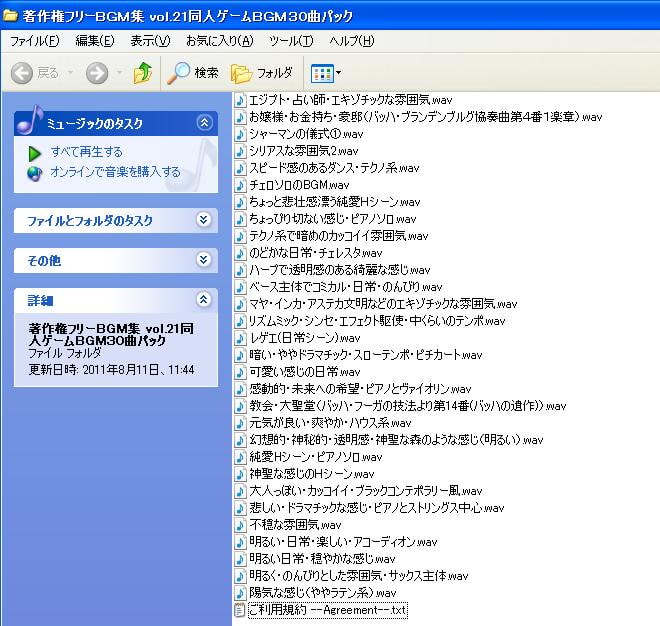Select the ご利用規約 Agreement text file icon
Viewport: 660px width, 626px height.
pos(239,610)
